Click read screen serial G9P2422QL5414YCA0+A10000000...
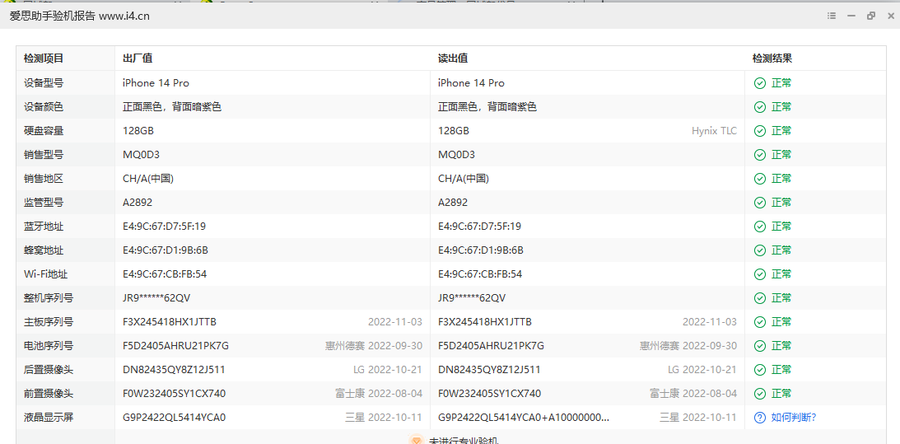 pos(524,418)
